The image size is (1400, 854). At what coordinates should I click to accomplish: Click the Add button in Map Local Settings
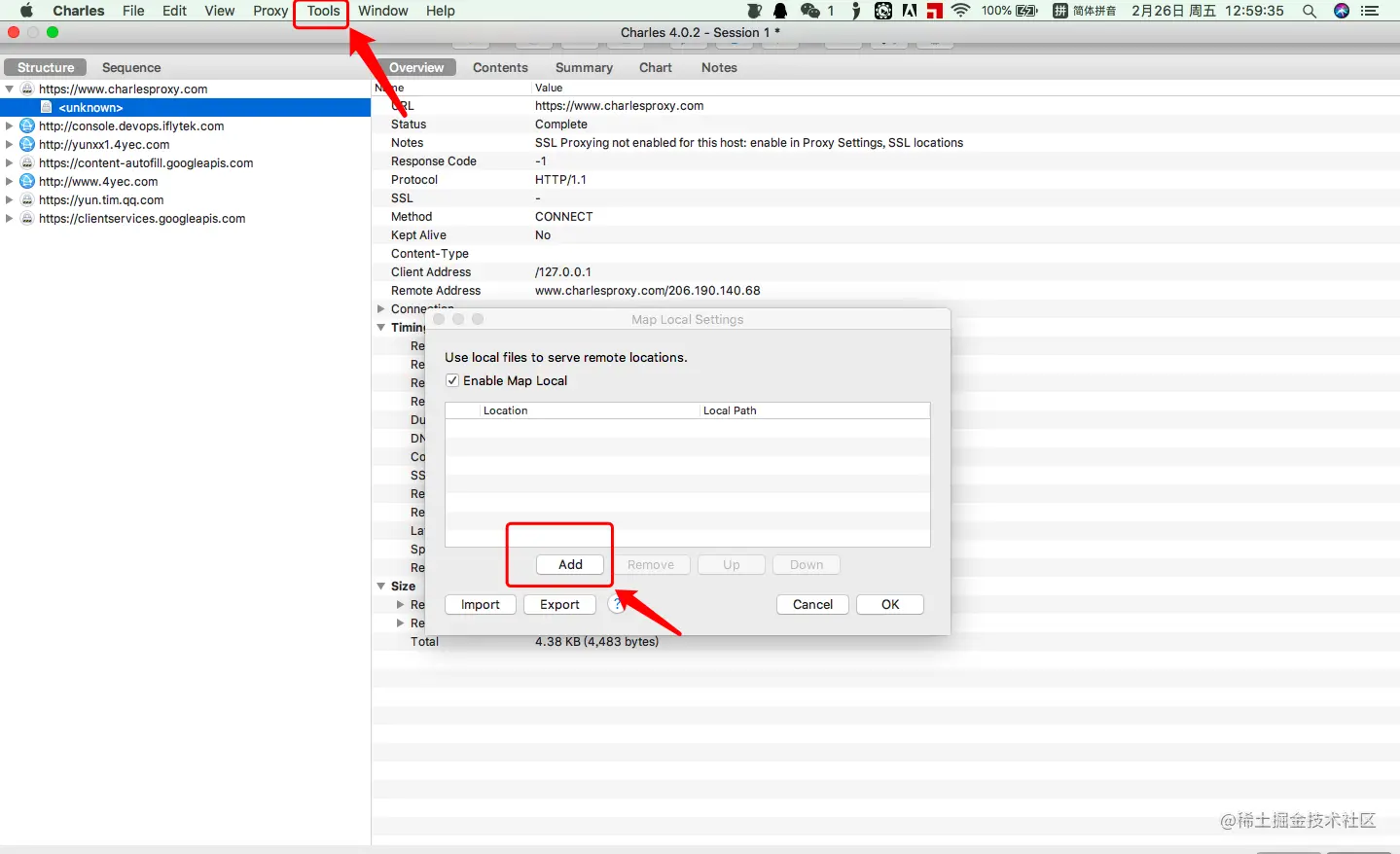pos(570,564)
